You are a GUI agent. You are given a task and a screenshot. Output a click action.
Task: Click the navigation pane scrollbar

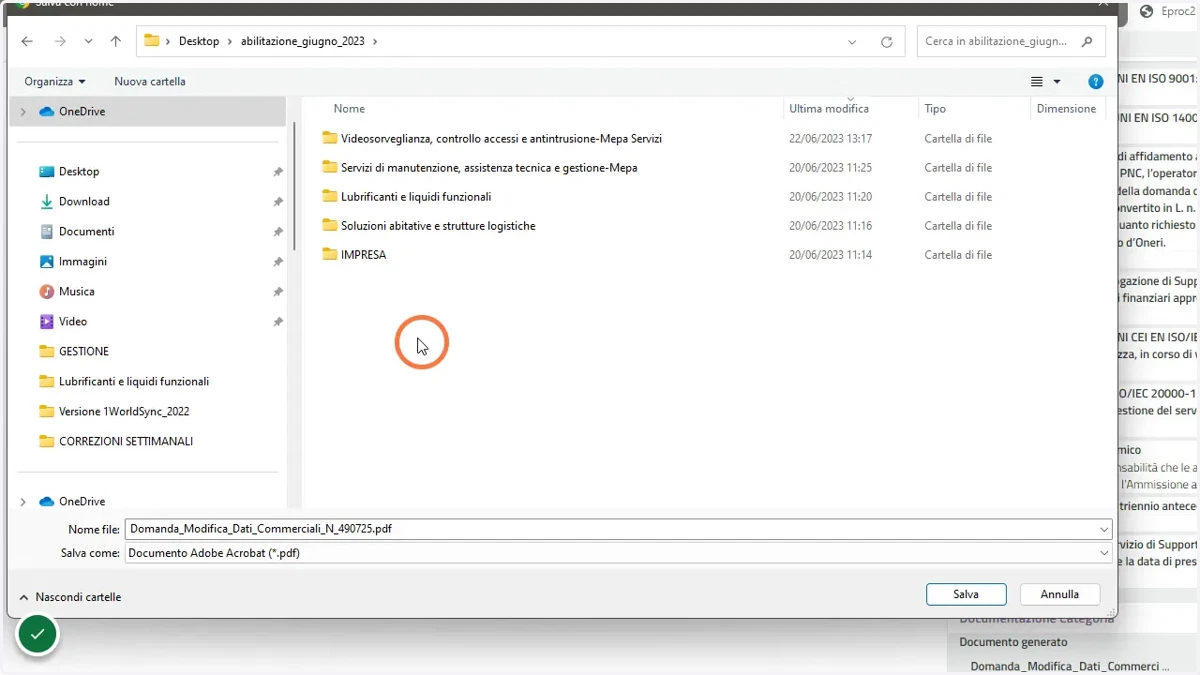point(294,185)
